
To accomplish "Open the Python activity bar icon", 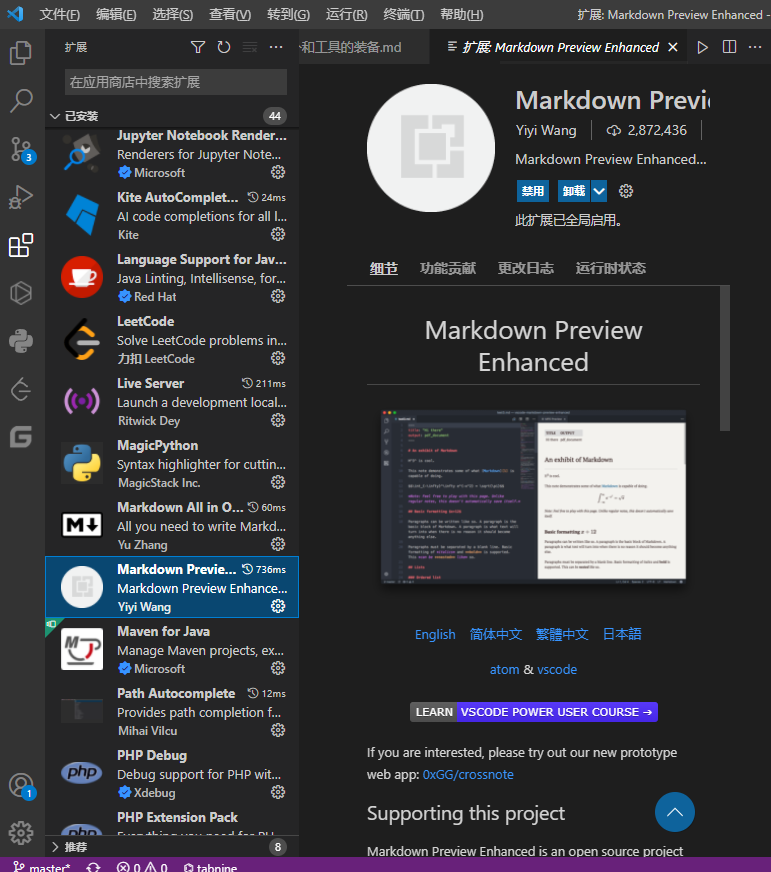I will 21,341.
